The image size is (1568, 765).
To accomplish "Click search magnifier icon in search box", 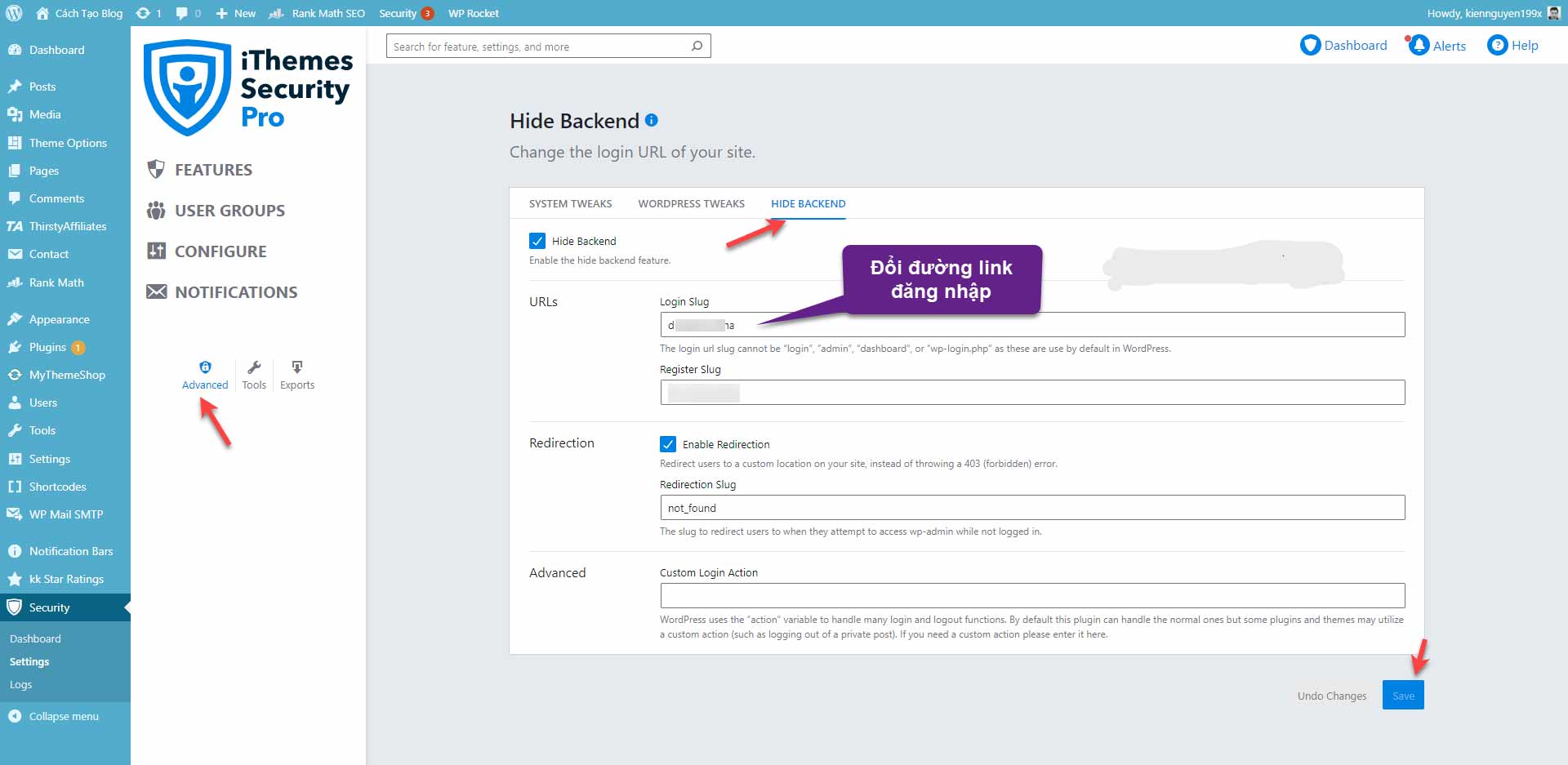I will [697, 46].
